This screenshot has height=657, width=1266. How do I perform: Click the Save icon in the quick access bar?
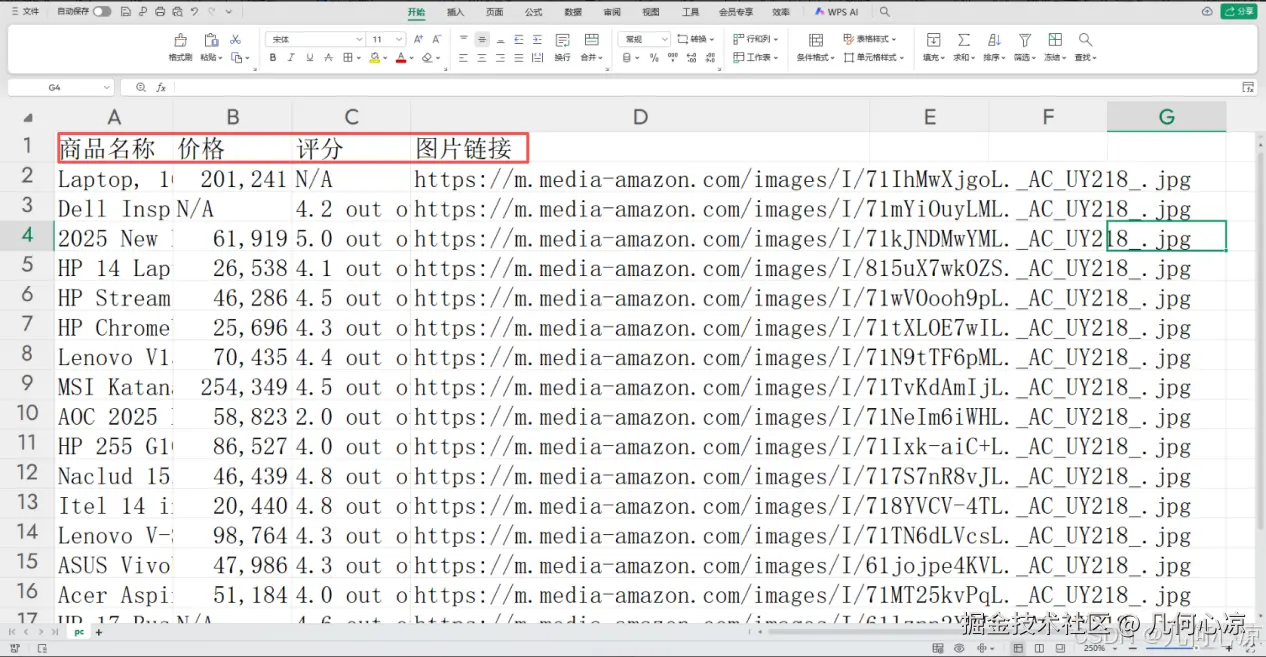(x=126, y=12)
